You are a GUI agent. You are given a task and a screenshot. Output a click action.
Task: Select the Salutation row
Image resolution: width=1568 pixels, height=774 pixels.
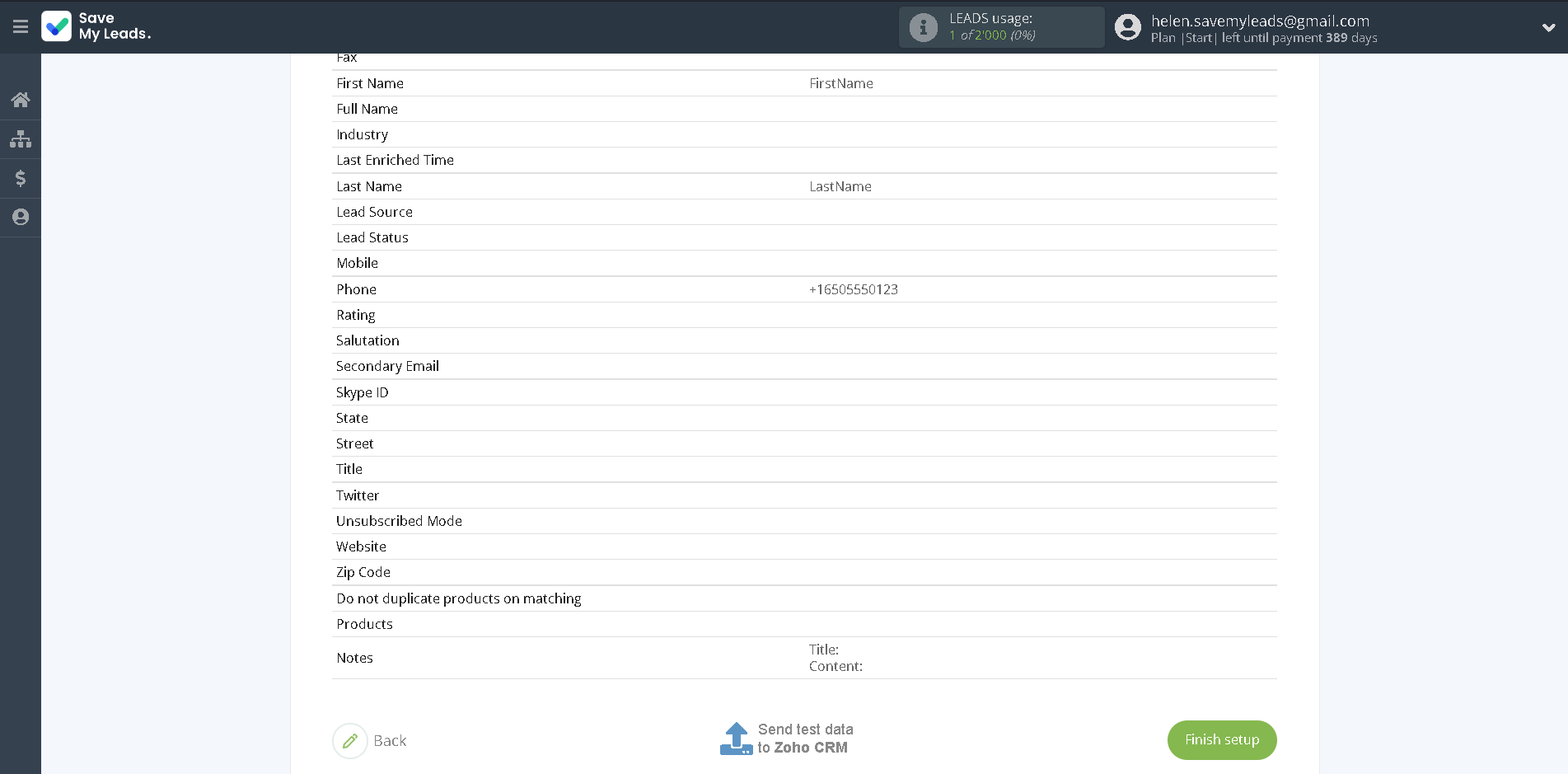coord(804,340)
